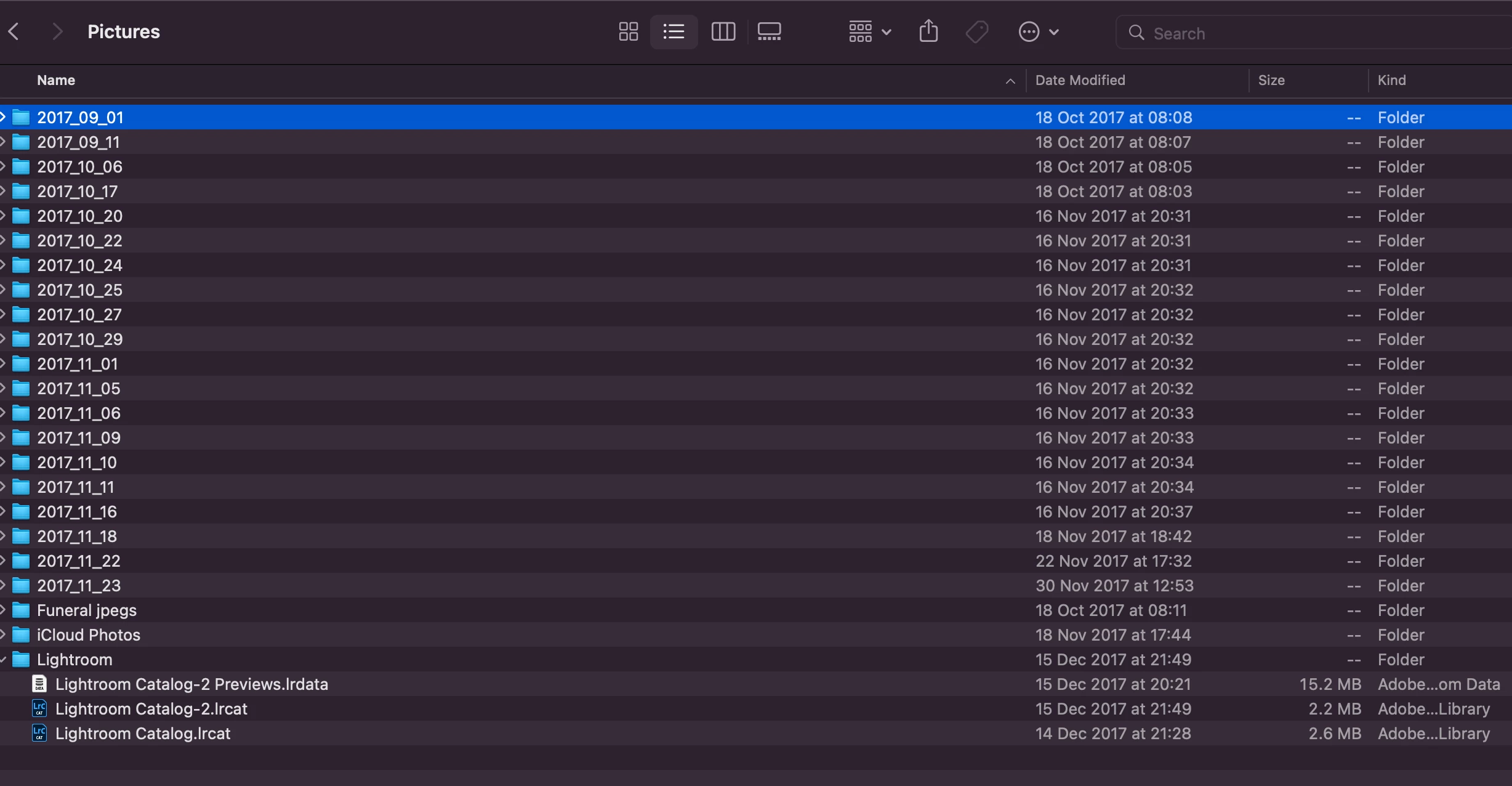Switch to column view
Screen dimensions: 1512x786
coord(723,31)
